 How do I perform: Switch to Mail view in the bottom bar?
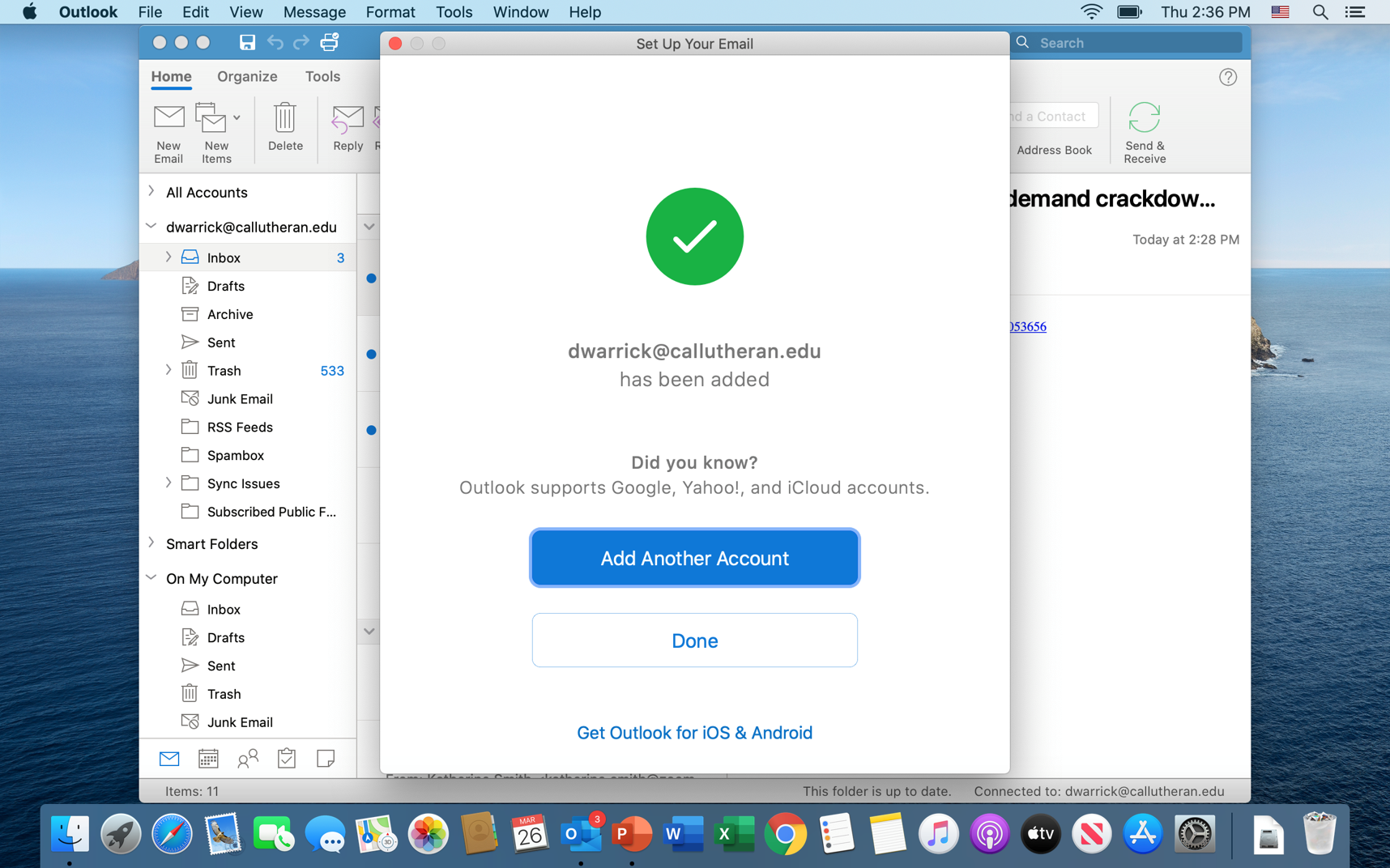point(169,759)
